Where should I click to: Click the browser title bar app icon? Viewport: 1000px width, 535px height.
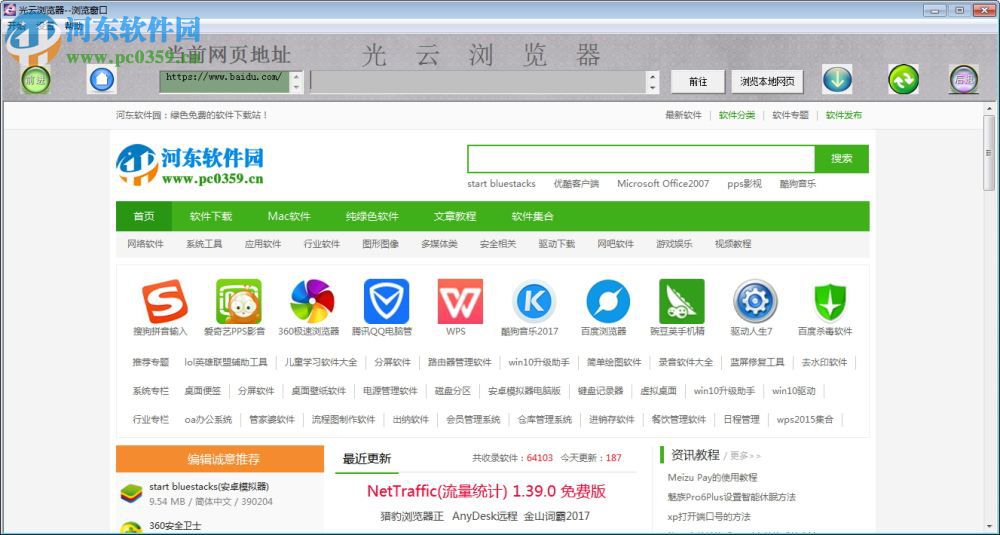click(9, 10)
